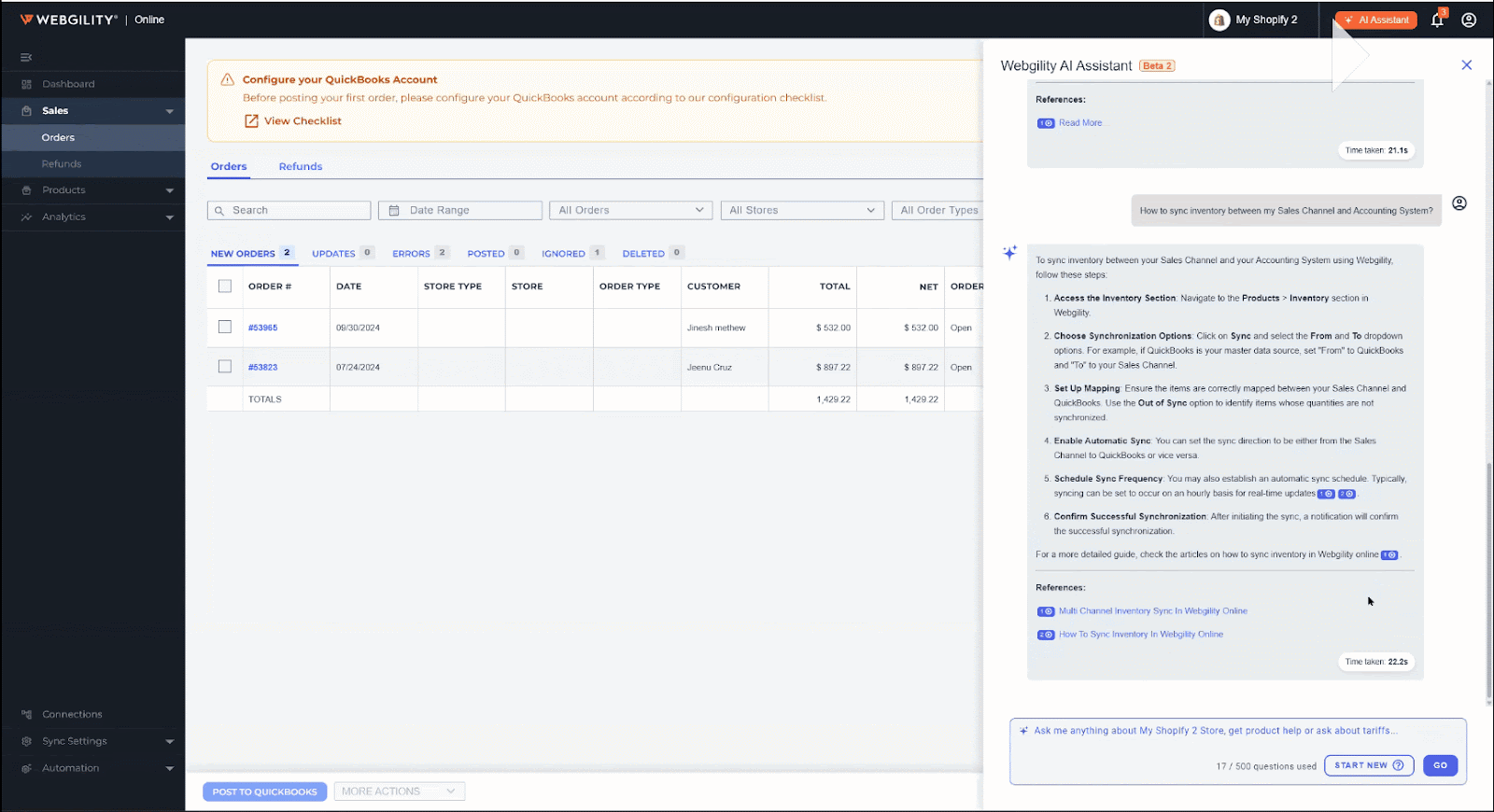
Task: Open the notifications bell
Action: point(1438,20)
